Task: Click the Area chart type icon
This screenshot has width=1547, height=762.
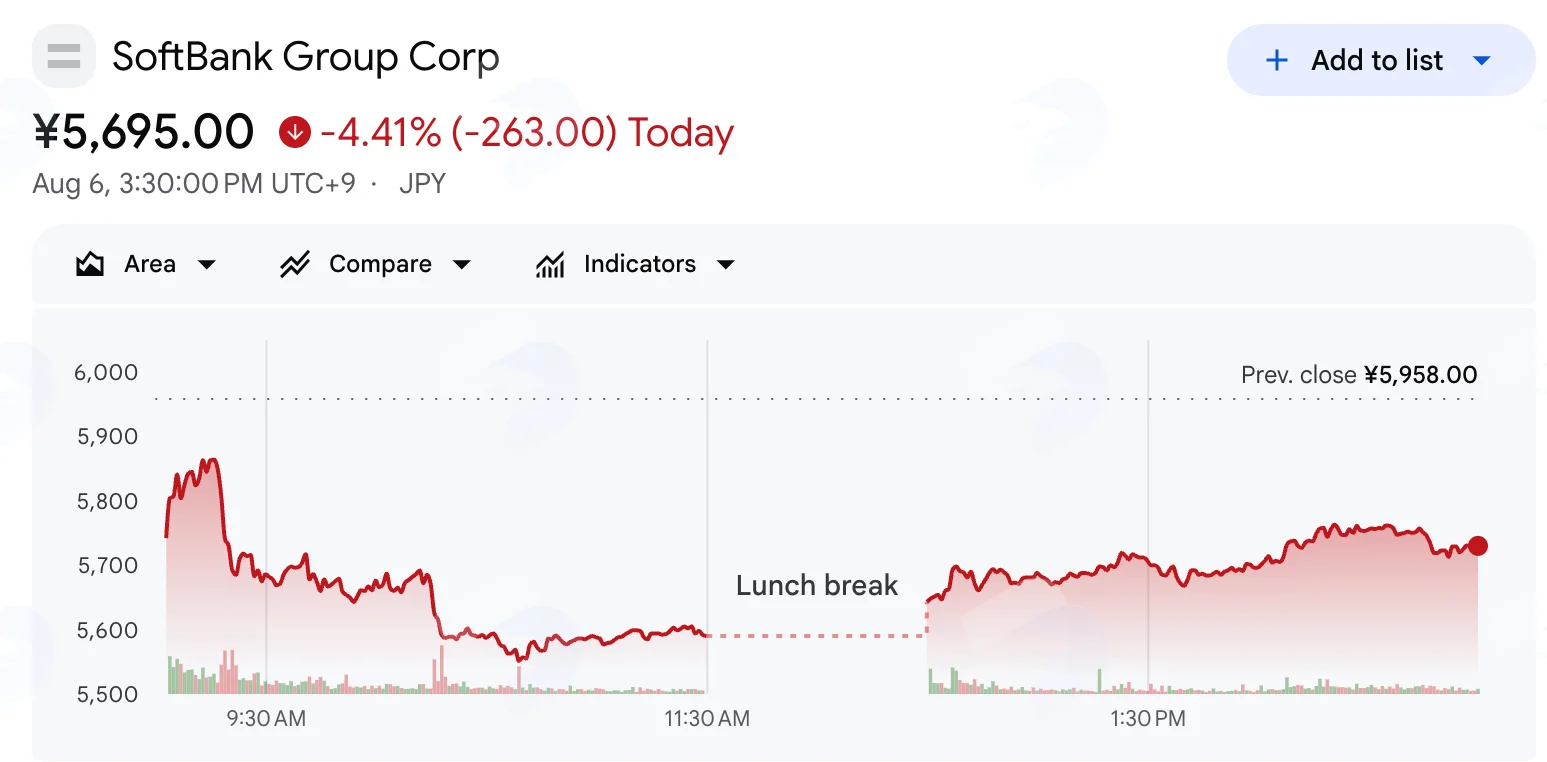Action: pos(90,264)
